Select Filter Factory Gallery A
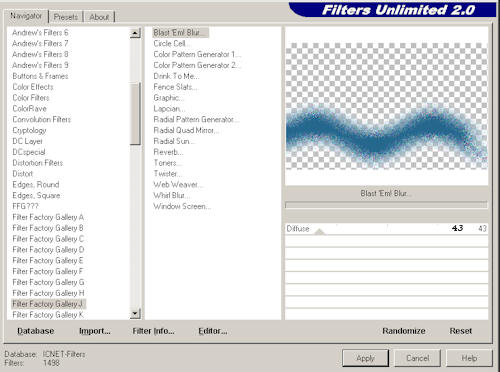This screenshot has width=500, height=372. tap(48, 217)
